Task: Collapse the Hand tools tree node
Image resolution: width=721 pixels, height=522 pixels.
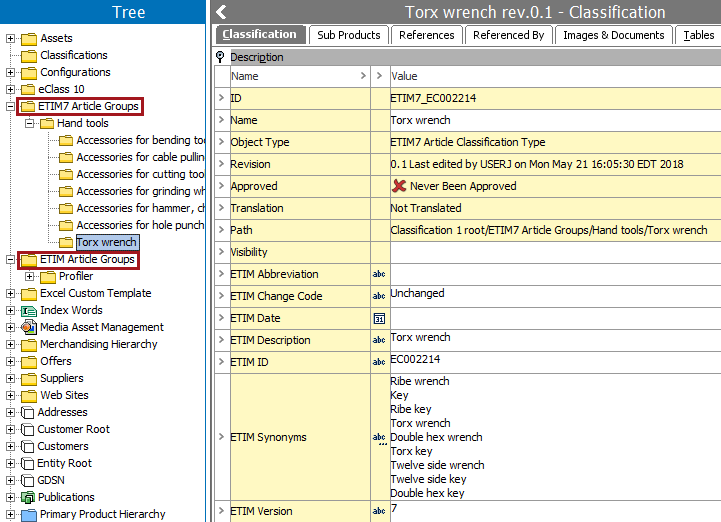Action: (29, 123)
